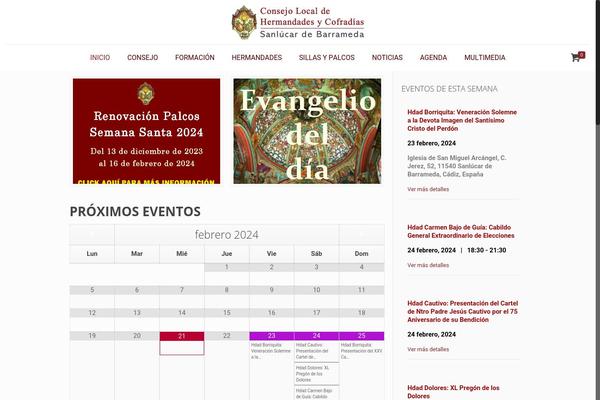
Task: Open Hdad Dolores XL Pregón event link
Action: (x=453, y=392)
